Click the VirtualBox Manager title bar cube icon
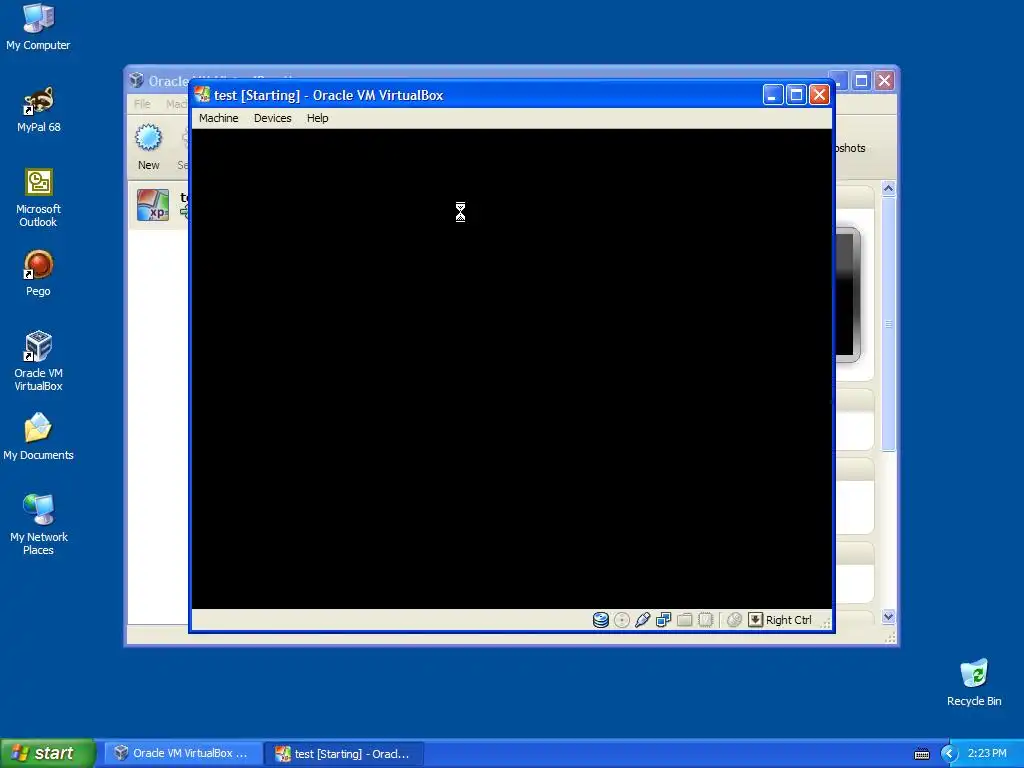The height and width of the screenshot is (768, 1024). (x=136, y=80)
